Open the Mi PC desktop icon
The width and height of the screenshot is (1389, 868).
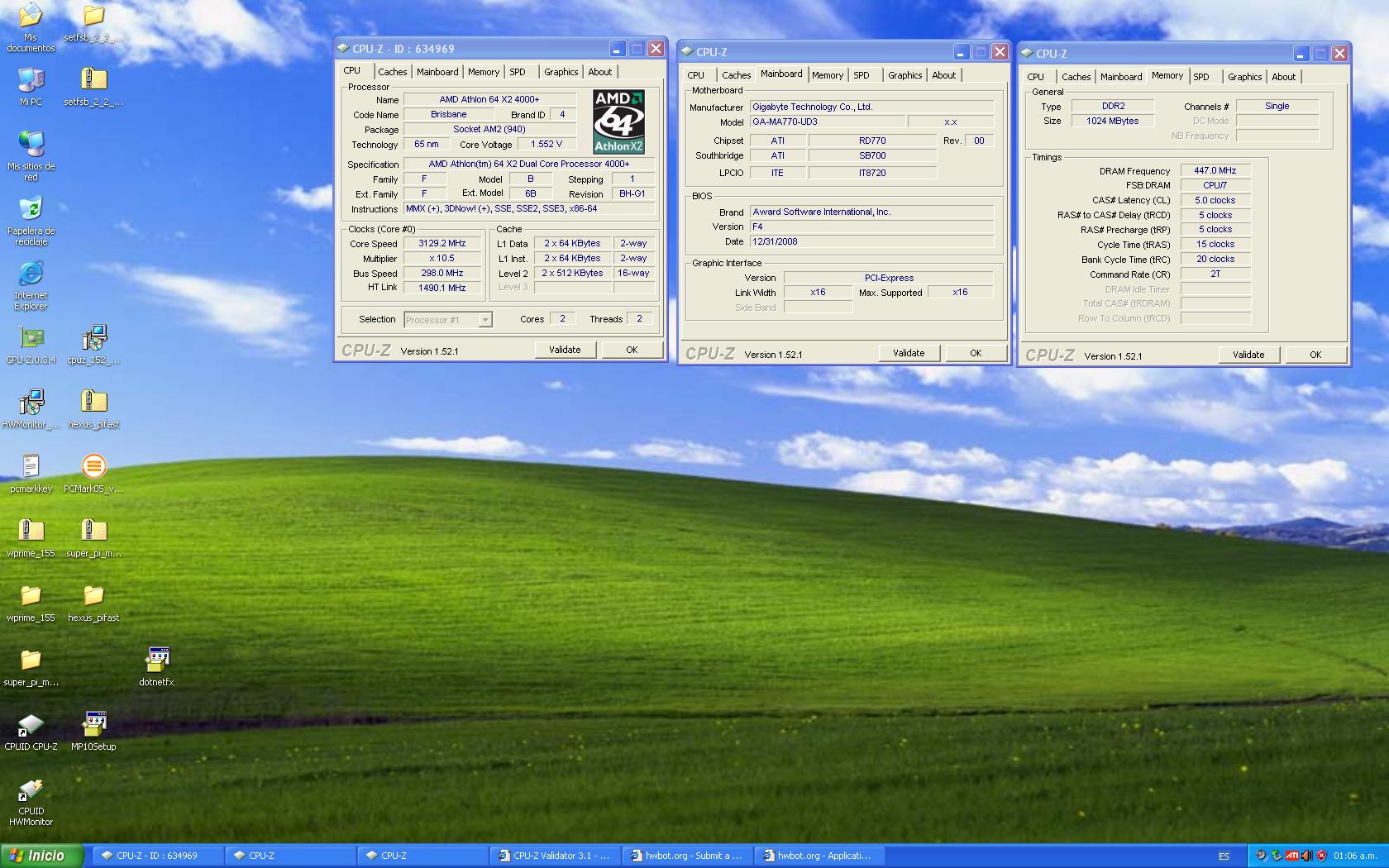(x=31, y=86)
